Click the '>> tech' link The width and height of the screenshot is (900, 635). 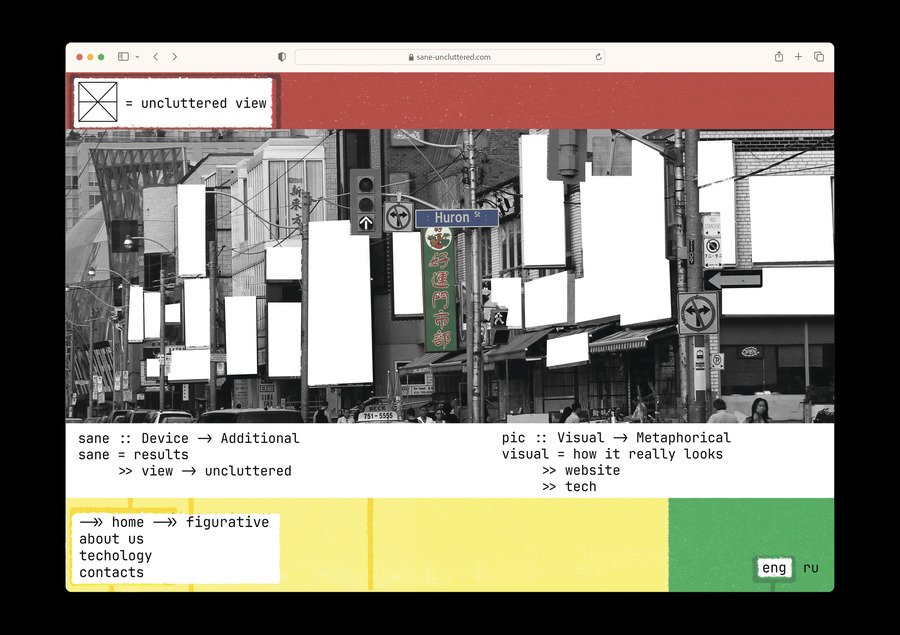pos(569,486)
